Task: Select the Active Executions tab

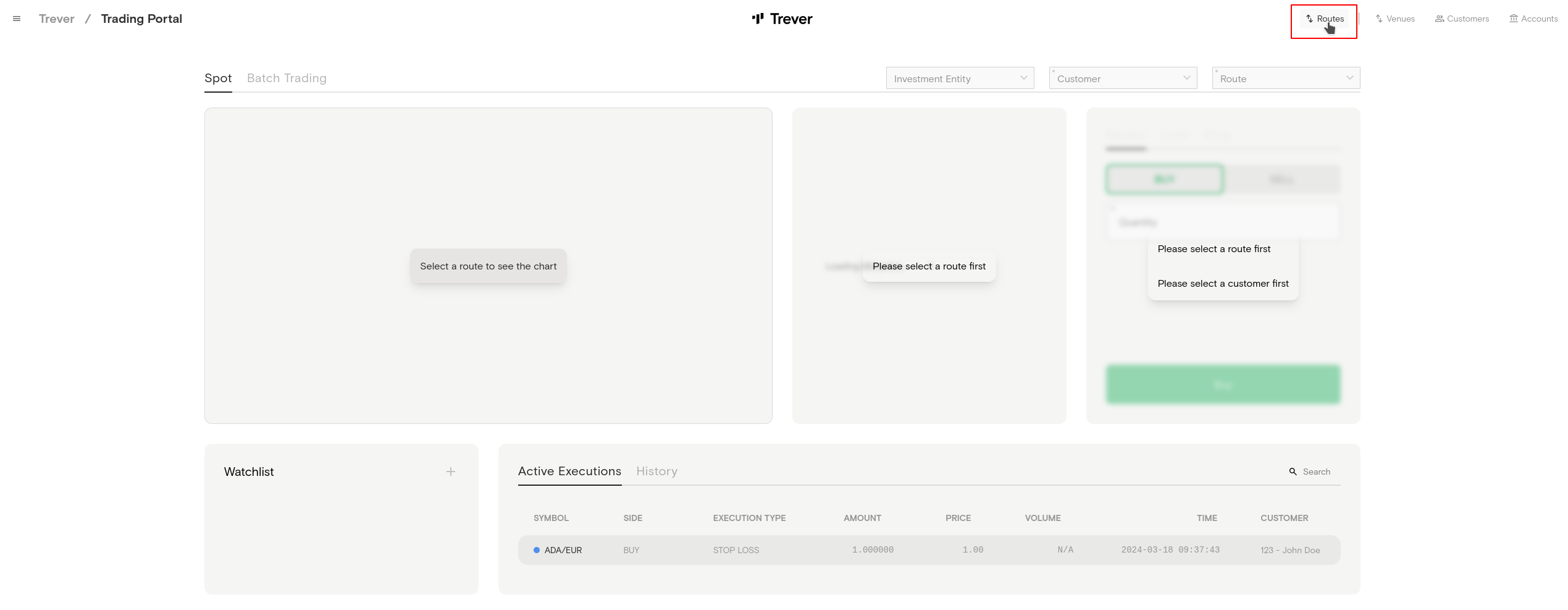Action: point(569,472)
